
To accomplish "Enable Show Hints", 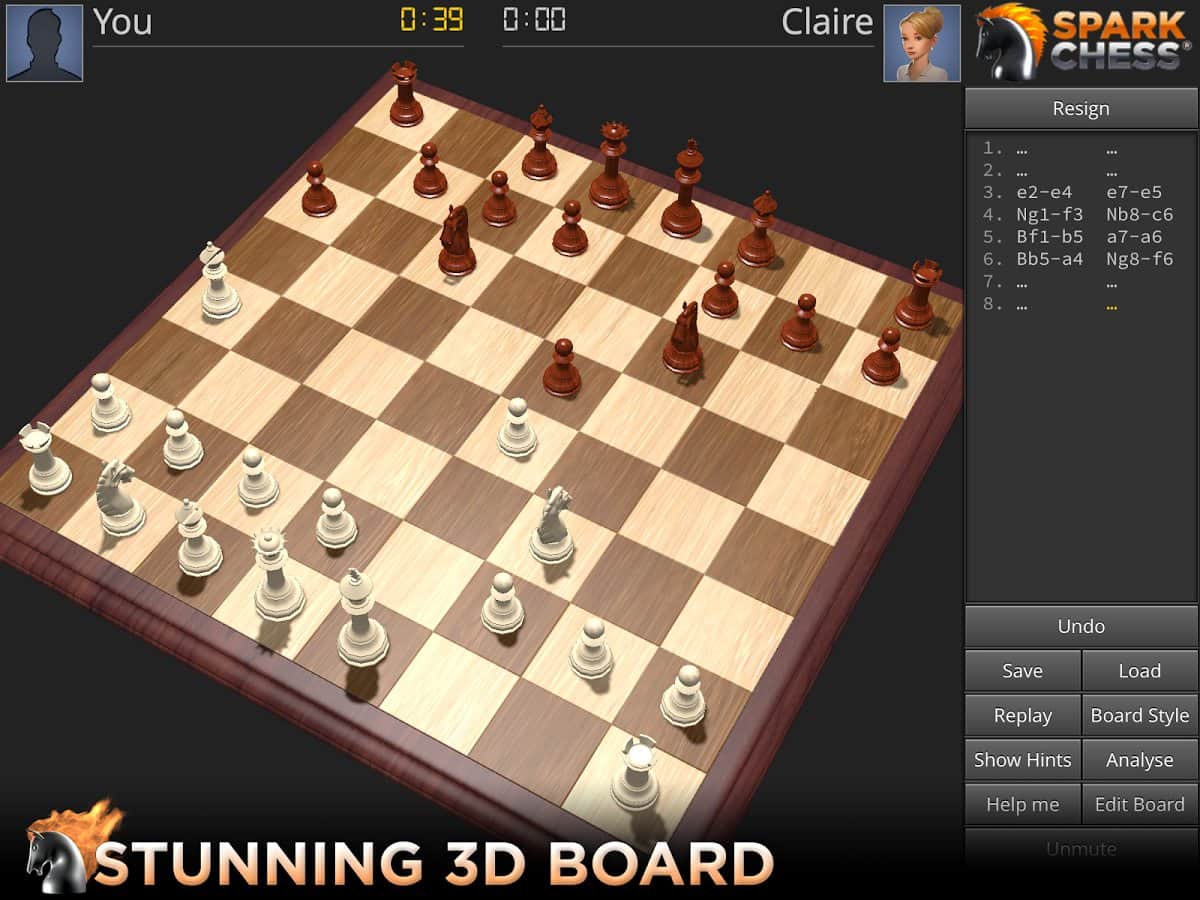I will tap(1022, 760).
